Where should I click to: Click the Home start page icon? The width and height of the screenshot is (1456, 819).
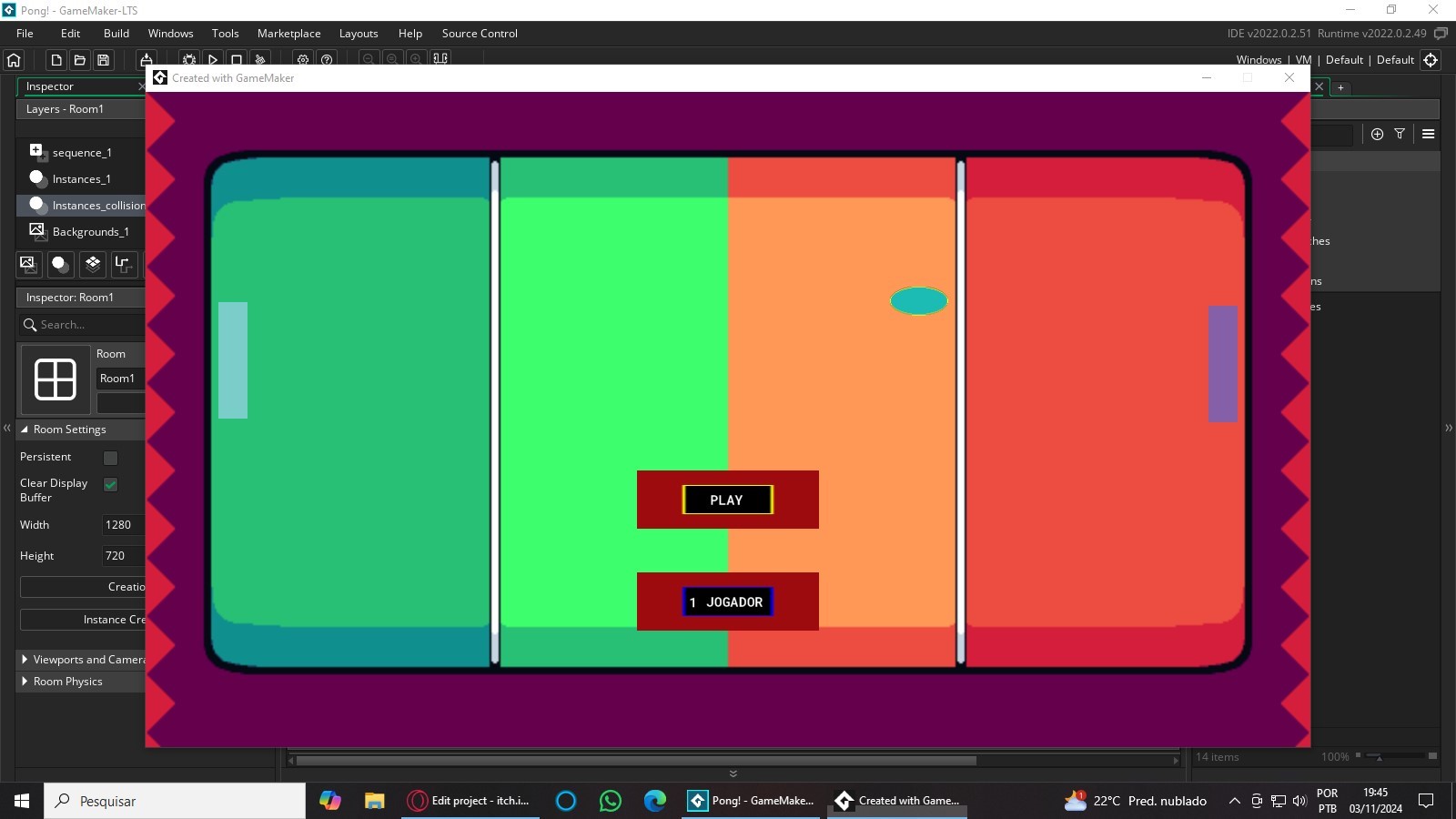[x=14, y=60]
